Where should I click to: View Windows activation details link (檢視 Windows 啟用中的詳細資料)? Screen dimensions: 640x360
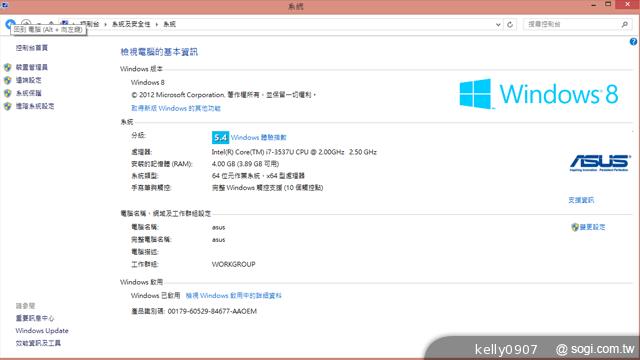click(x=233, y=296)
